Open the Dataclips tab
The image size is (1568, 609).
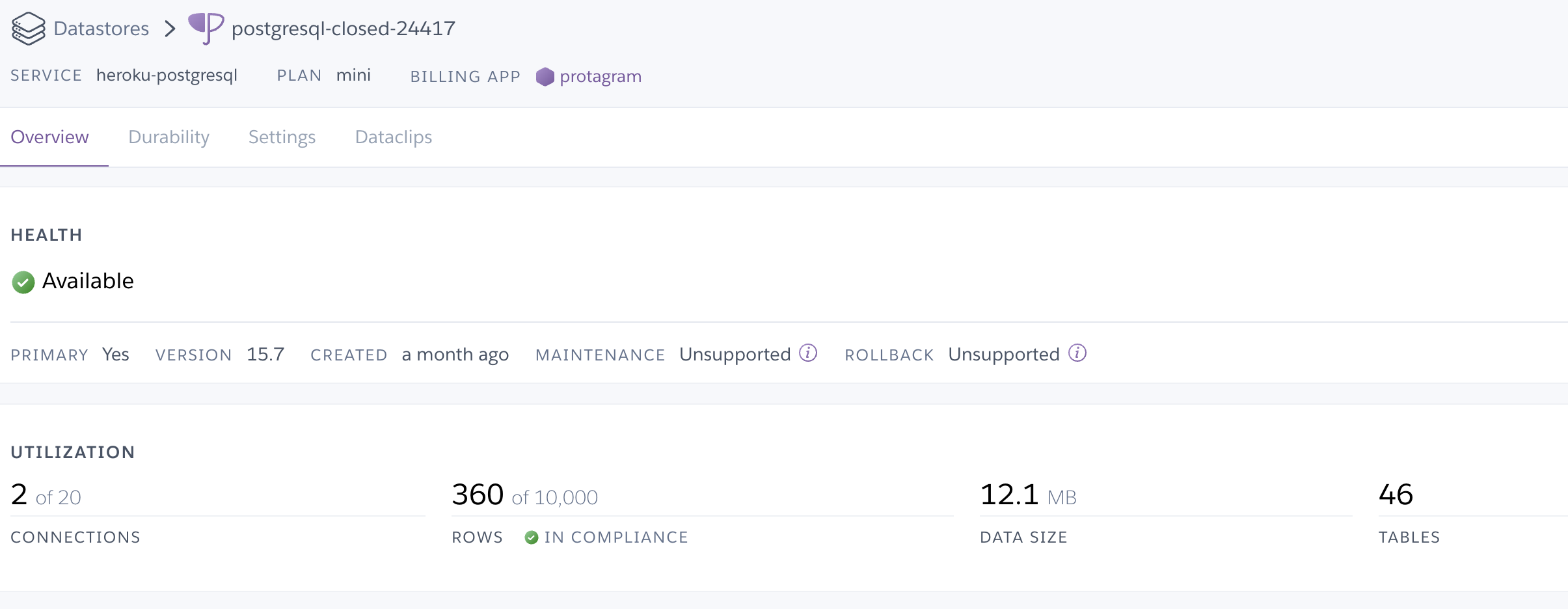tap(394, 137)
